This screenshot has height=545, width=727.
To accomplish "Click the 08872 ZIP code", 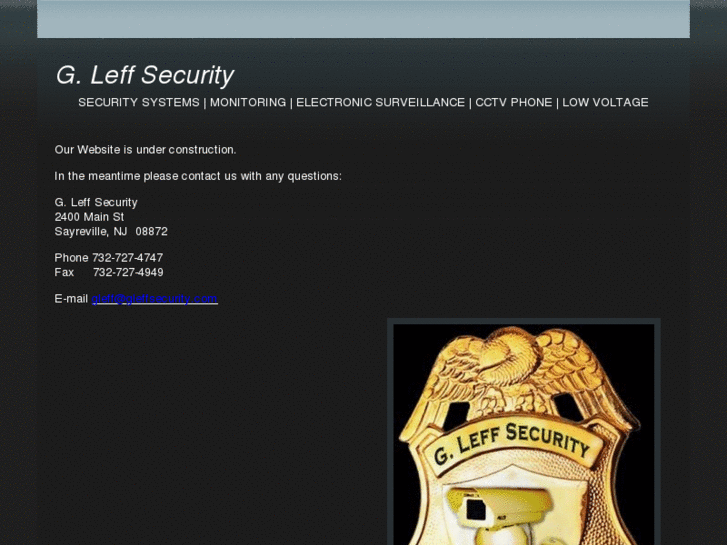I will pos(152,231).
